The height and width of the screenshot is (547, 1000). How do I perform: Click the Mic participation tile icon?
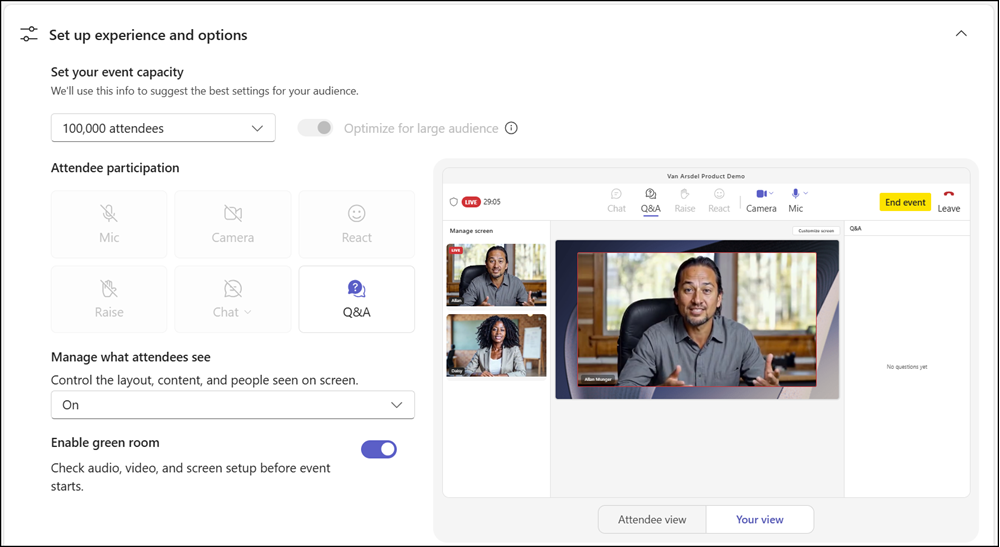point(109,213)
